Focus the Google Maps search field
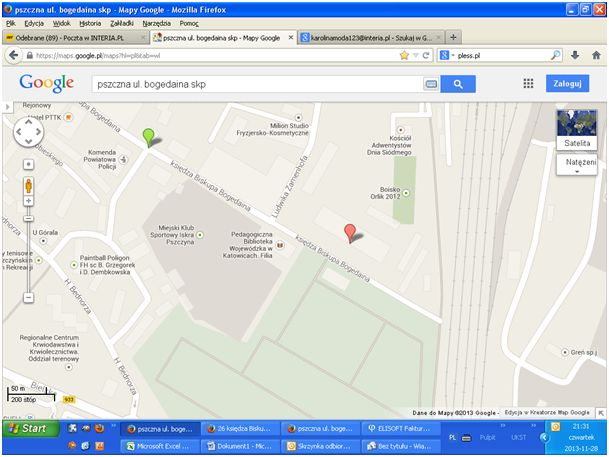This screenshot has height=457, width=609. pyautogui.click(x=257, y=84)
